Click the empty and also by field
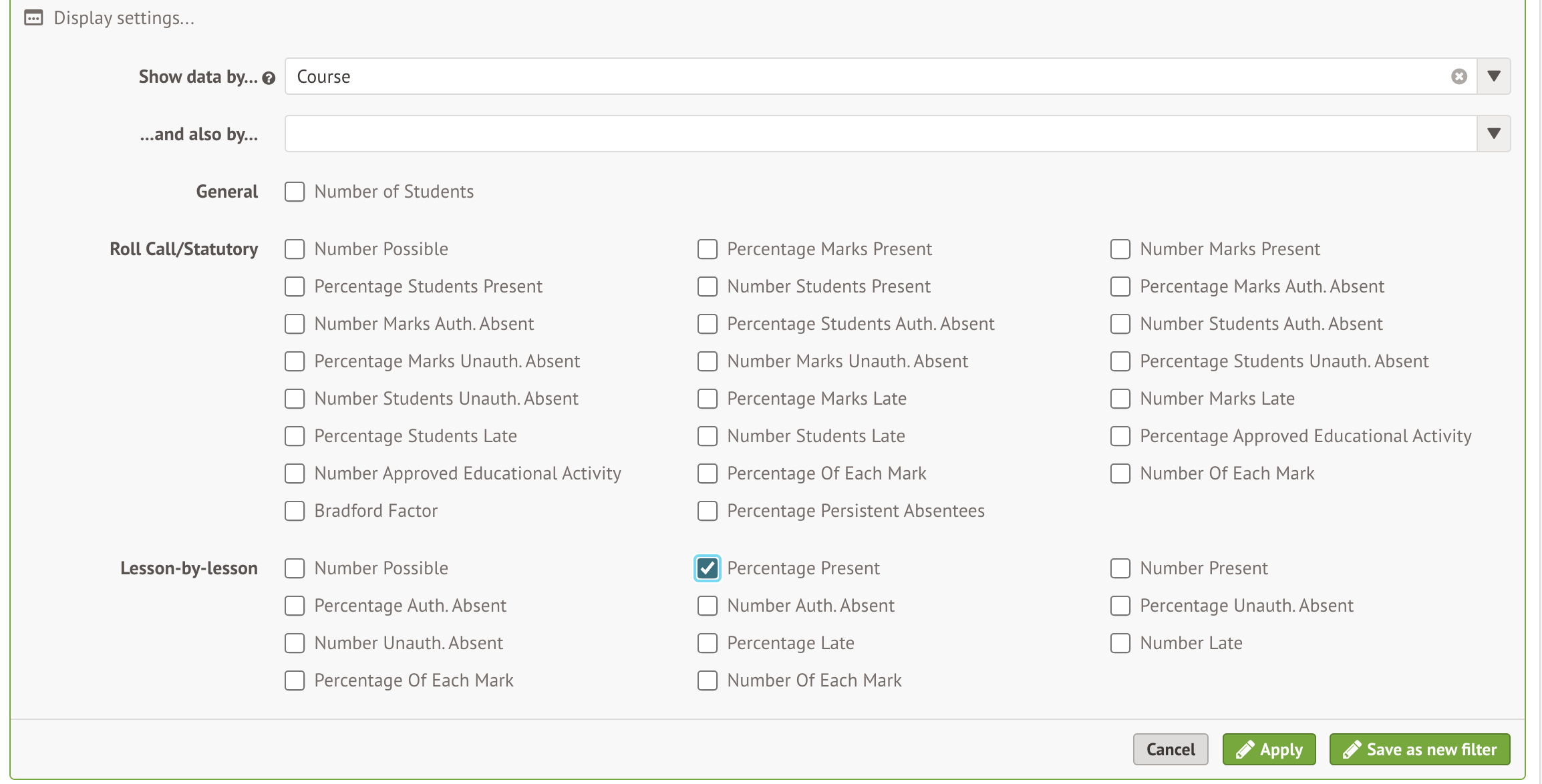Screen dimensions: 1542x784 click(869, 134)
